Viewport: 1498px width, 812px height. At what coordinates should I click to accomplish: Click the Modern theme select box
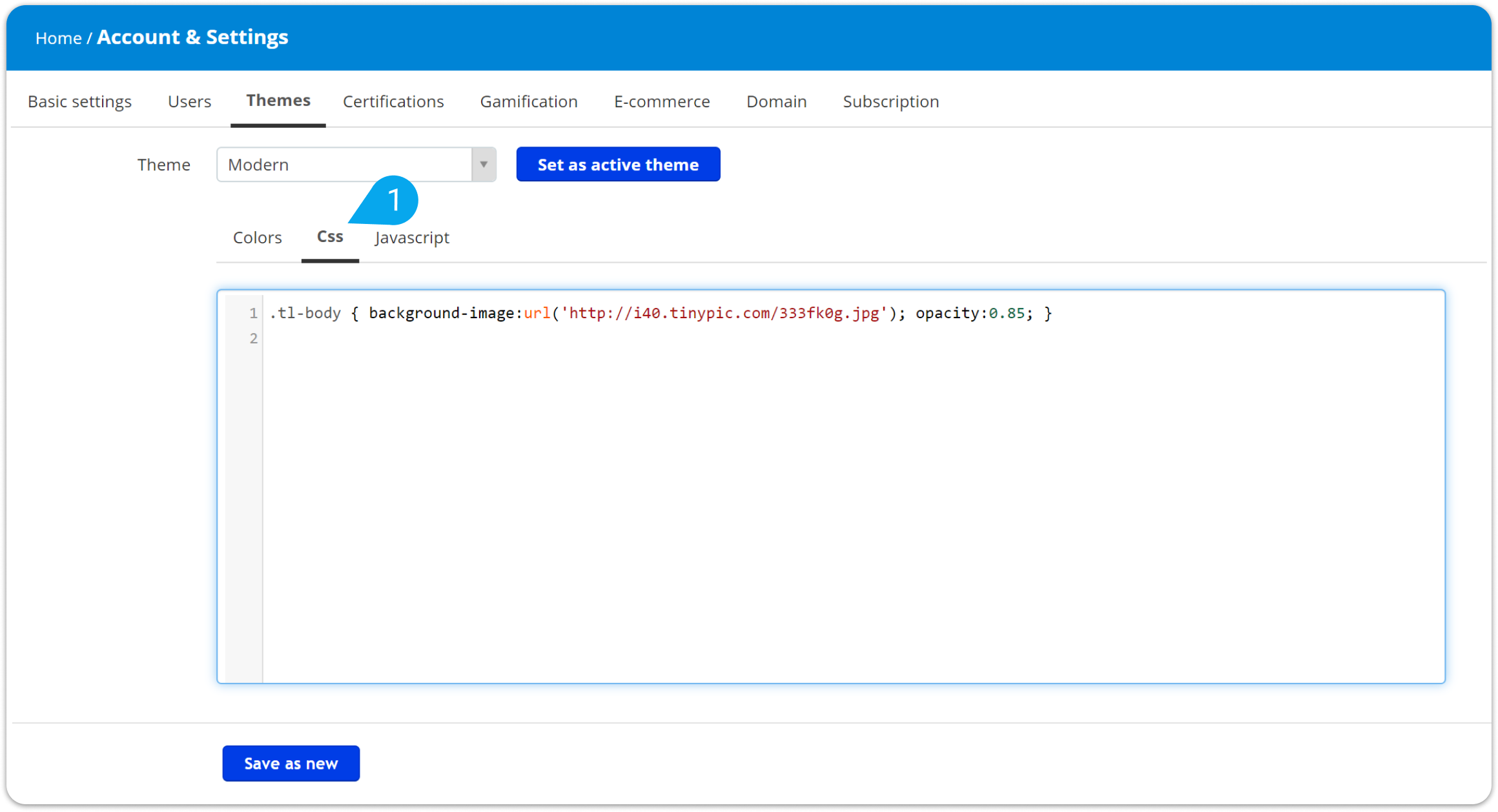(344, 165)
